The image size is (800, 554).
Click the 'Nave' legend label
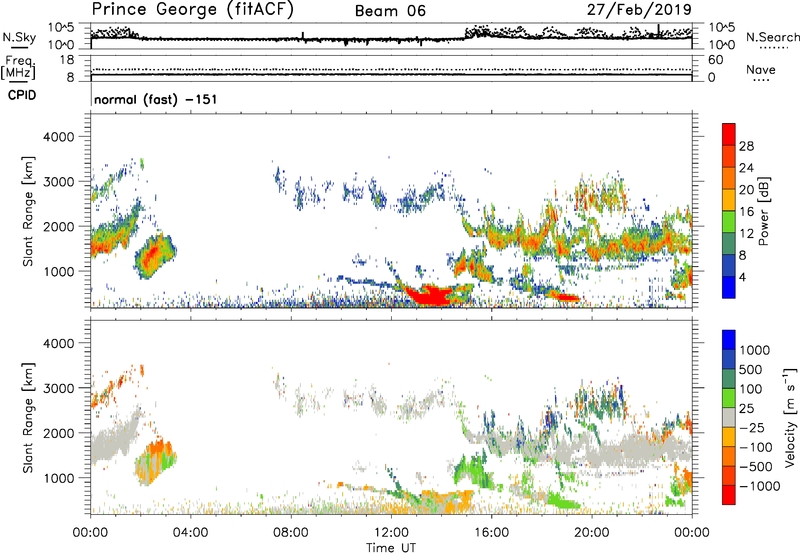(x=761, y=69)
